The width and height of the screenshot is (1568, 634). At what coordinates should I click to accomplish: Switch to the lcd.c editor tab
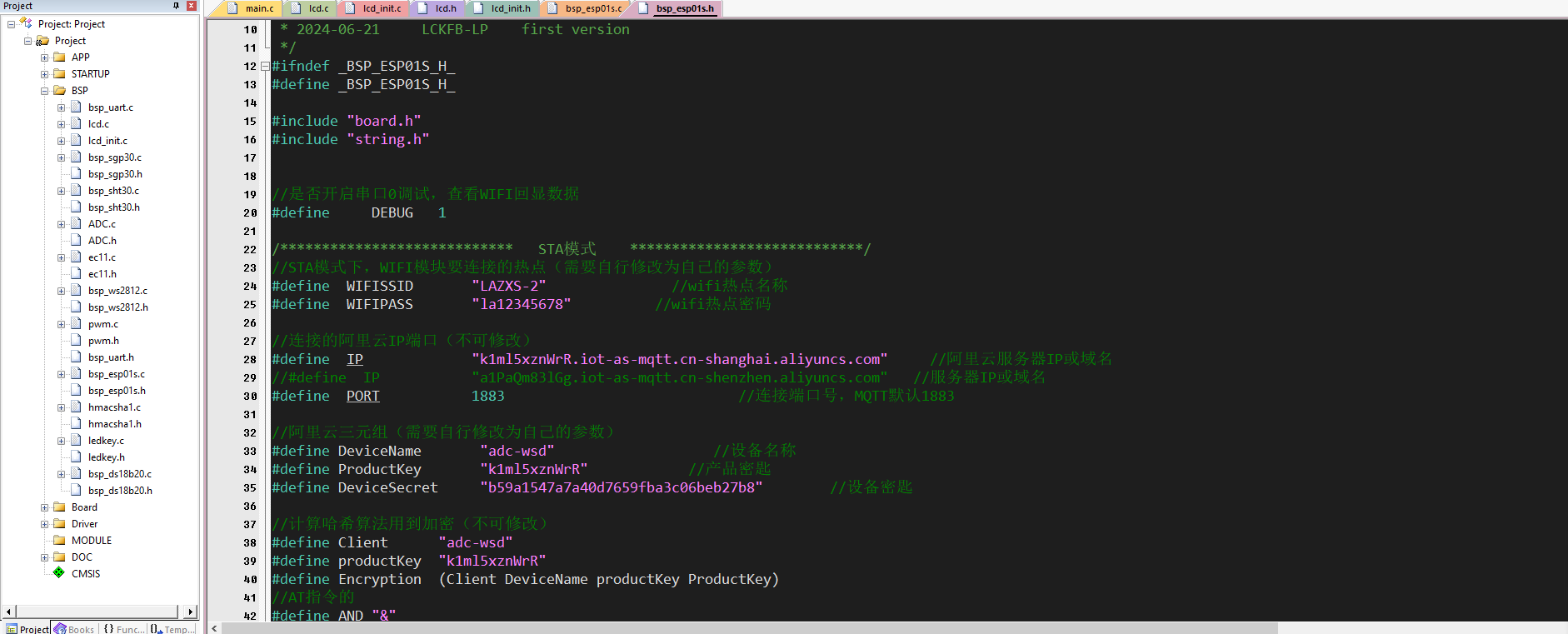[310, 8]
